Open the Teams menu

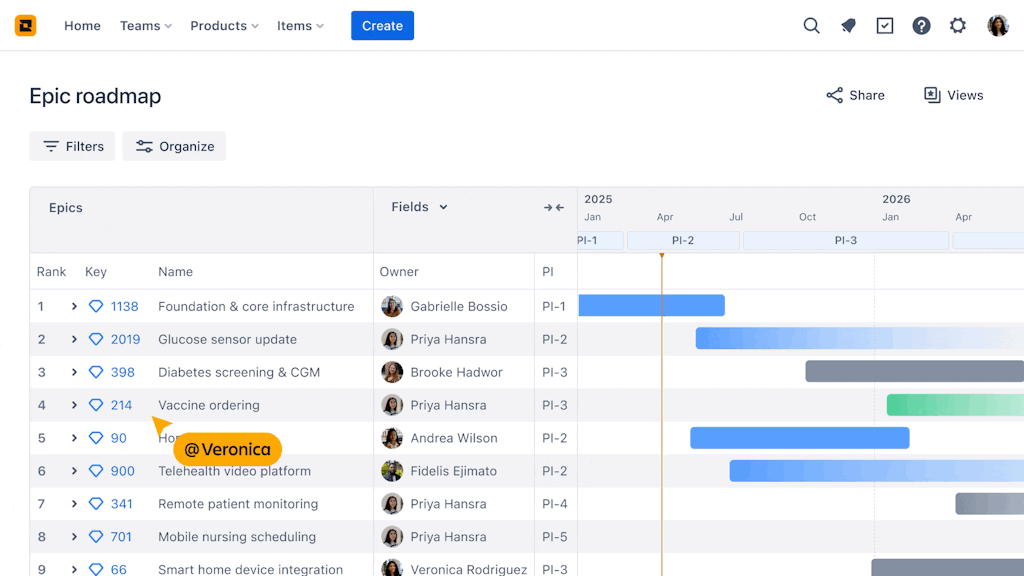coord(145,26)
